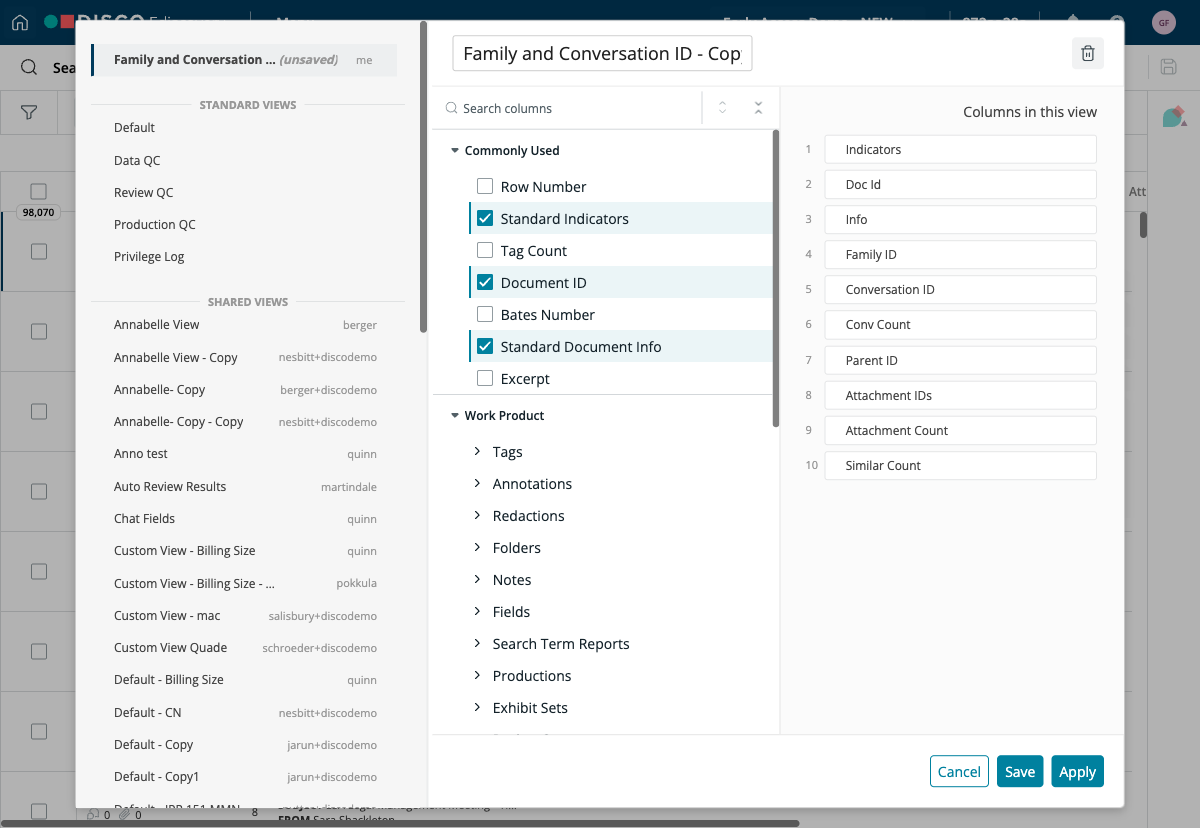This screenshot has height=828, width=1200.
Task: Select the Parent ID column entry
Action: pos(960,360)
